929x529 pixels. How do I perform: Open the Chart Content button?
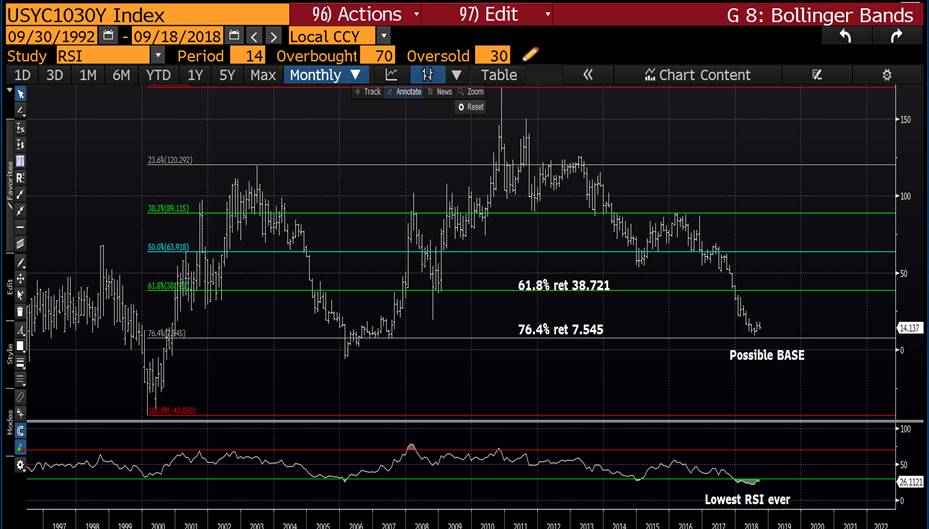click(x=698, y=75)
